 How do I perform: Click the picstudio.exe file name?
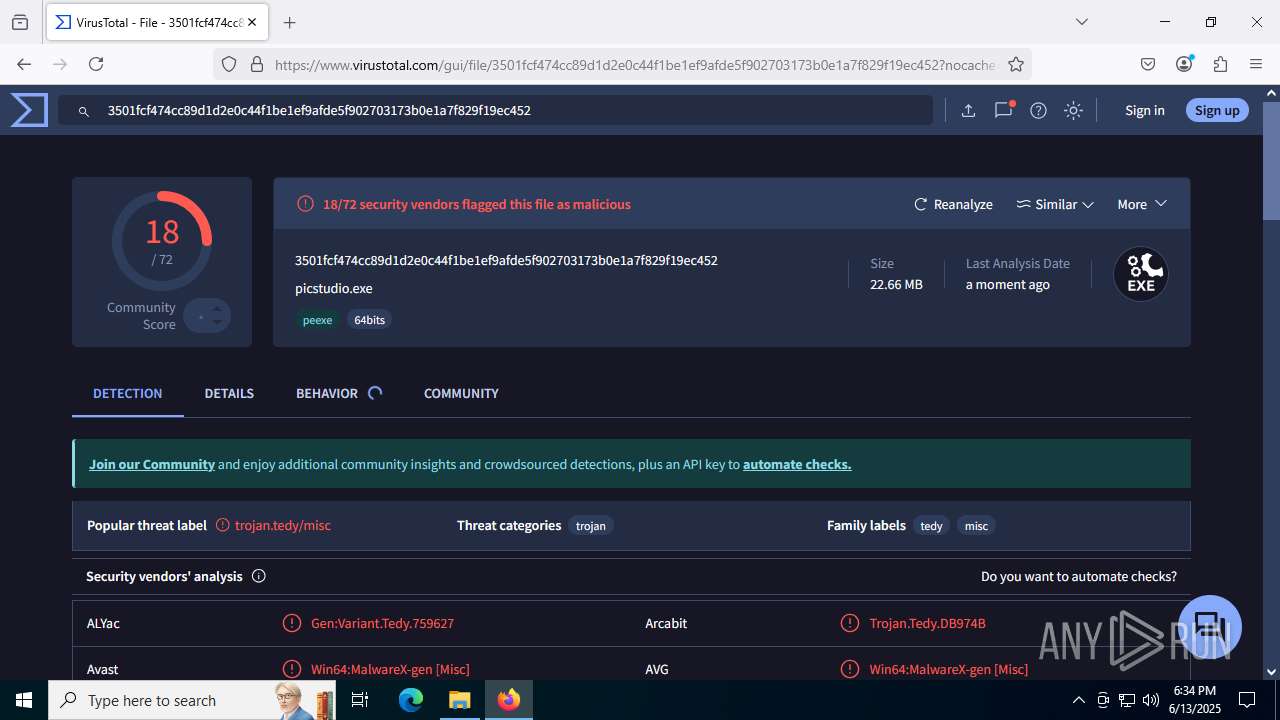pyautogui.click(x=334, y=288)
